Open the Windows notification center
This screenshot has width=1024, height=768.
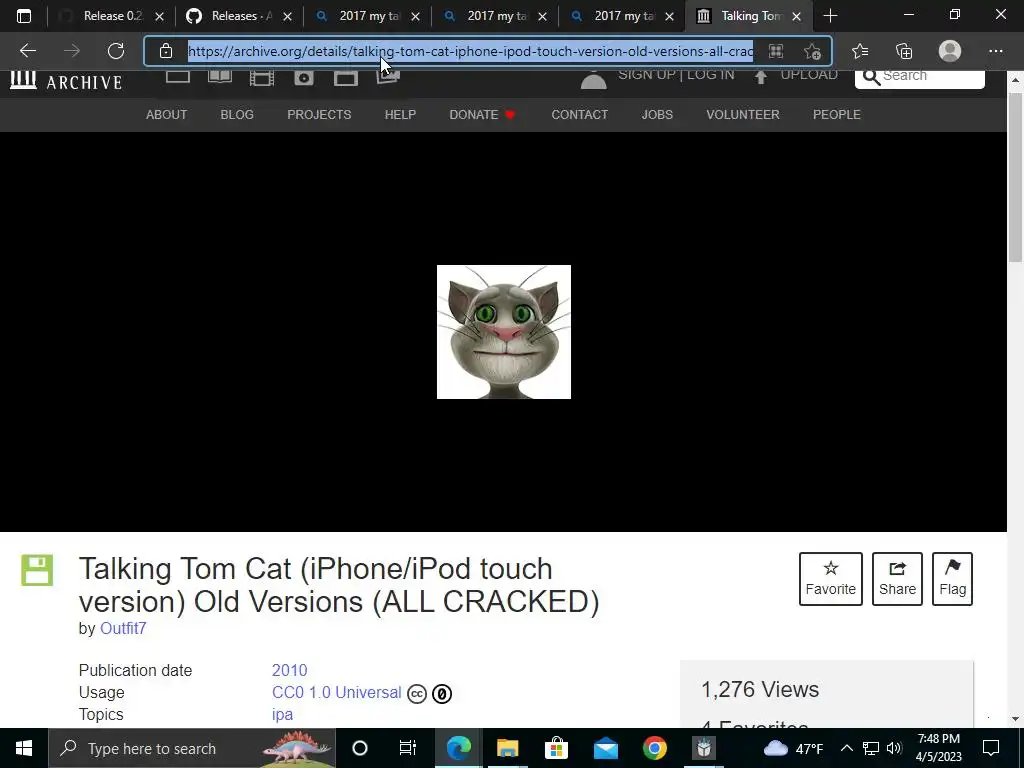(991, 748)
